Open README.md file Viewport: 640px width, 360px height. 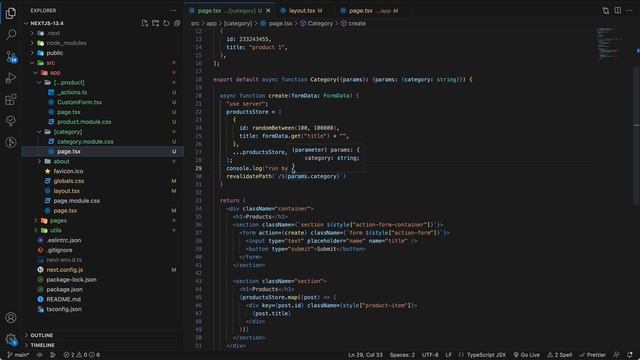pyautogui.click(x=63, y=299)
